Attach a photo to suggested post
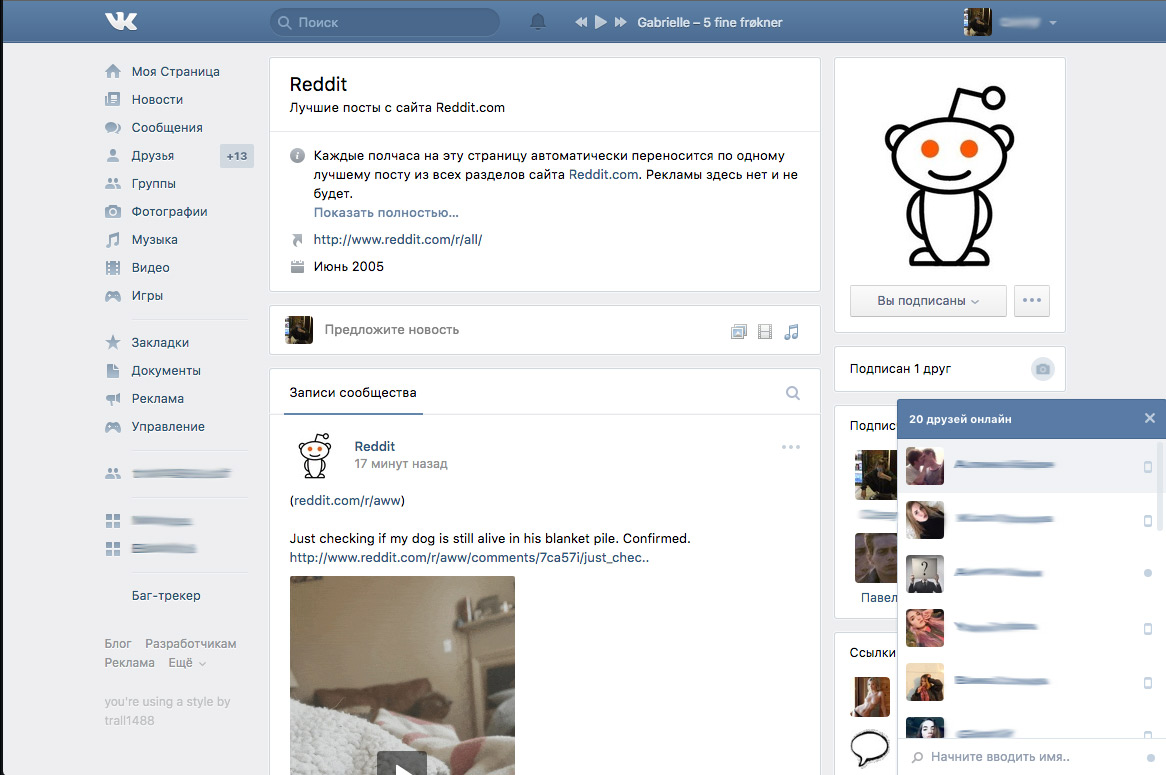1166x775 pixels. 738,332
